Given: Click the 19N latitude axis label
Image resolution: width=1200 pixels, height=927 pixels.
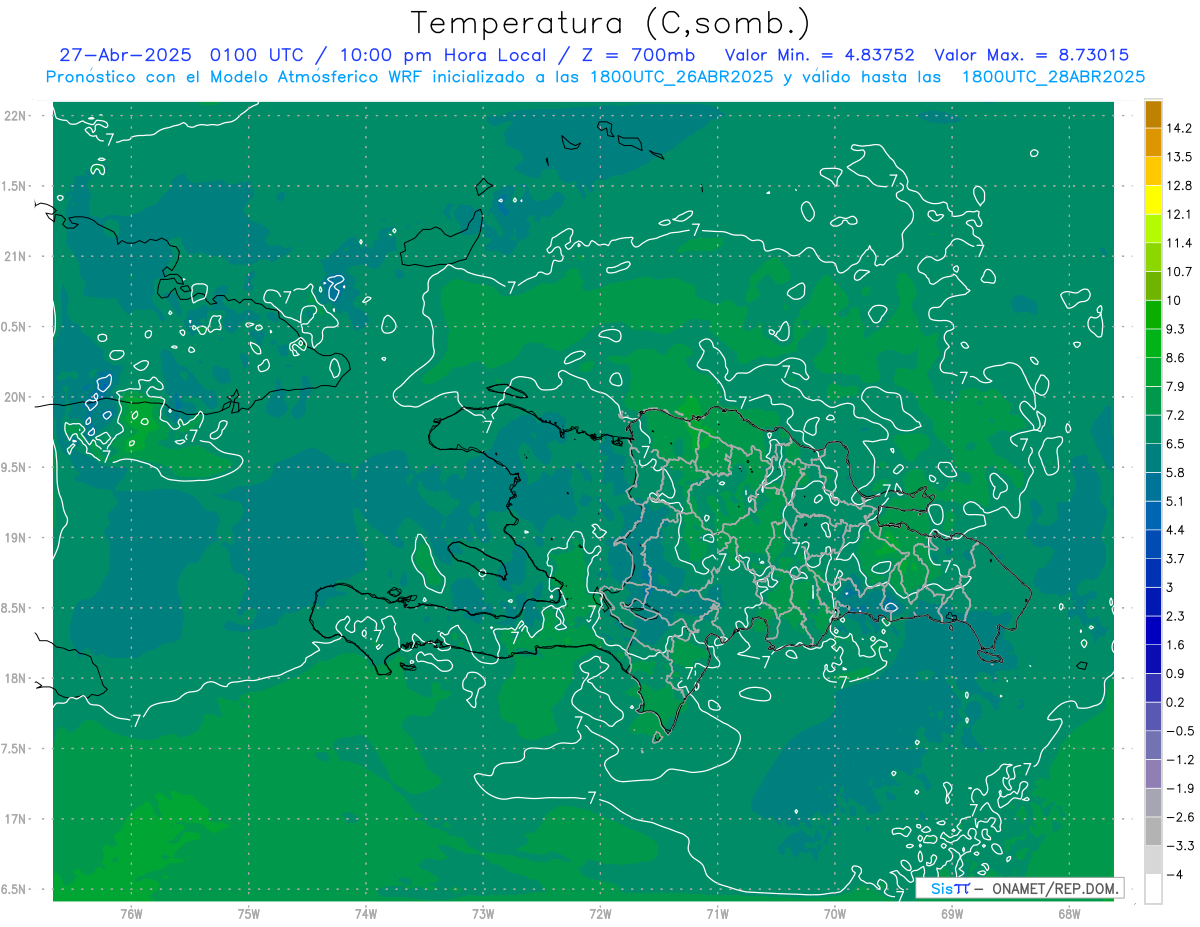Looking at the screenshot, I should [17, 538].
